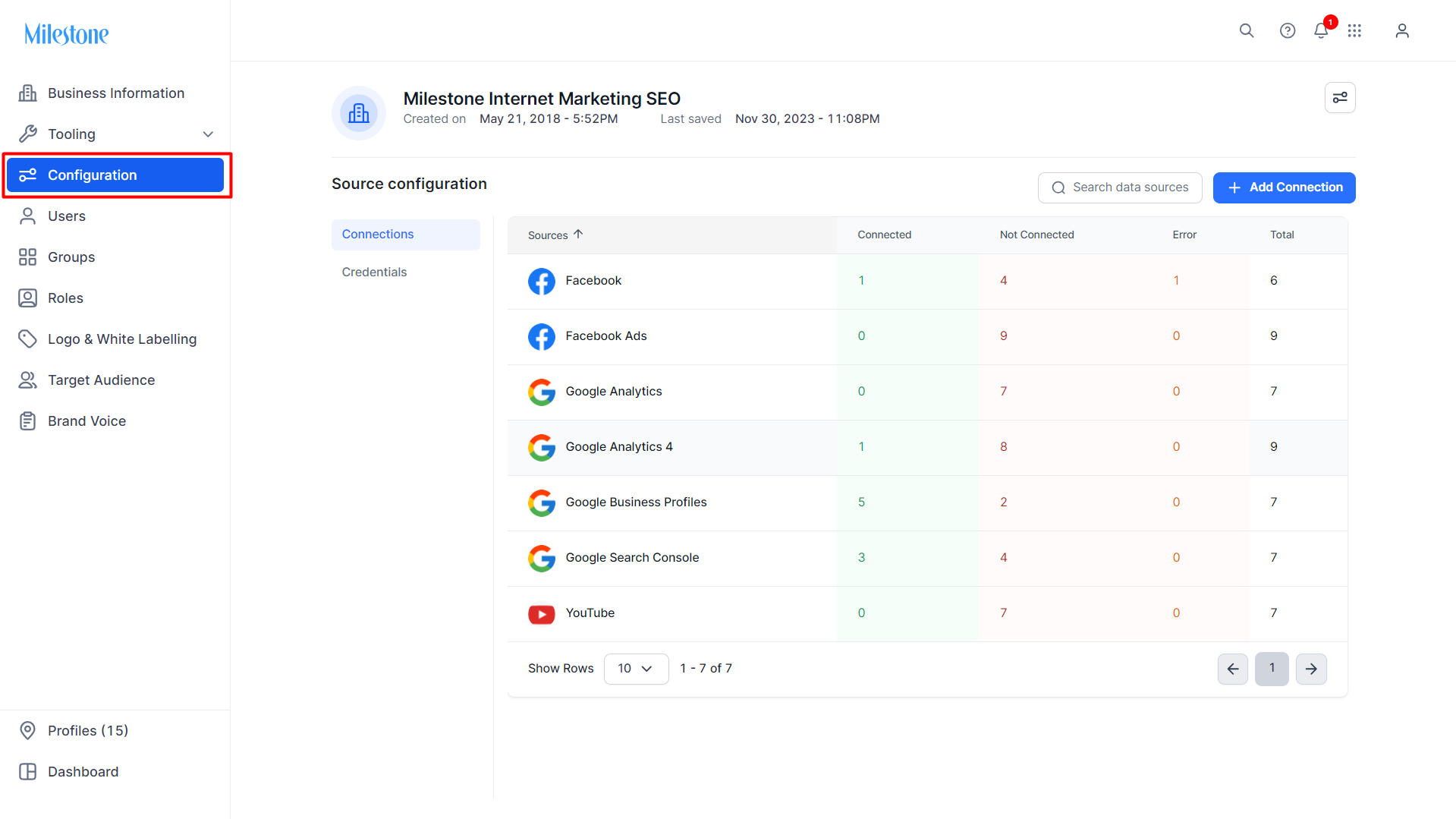Click the Error column header
This screenshot has height=819, width=1456.
point(1184,235)
